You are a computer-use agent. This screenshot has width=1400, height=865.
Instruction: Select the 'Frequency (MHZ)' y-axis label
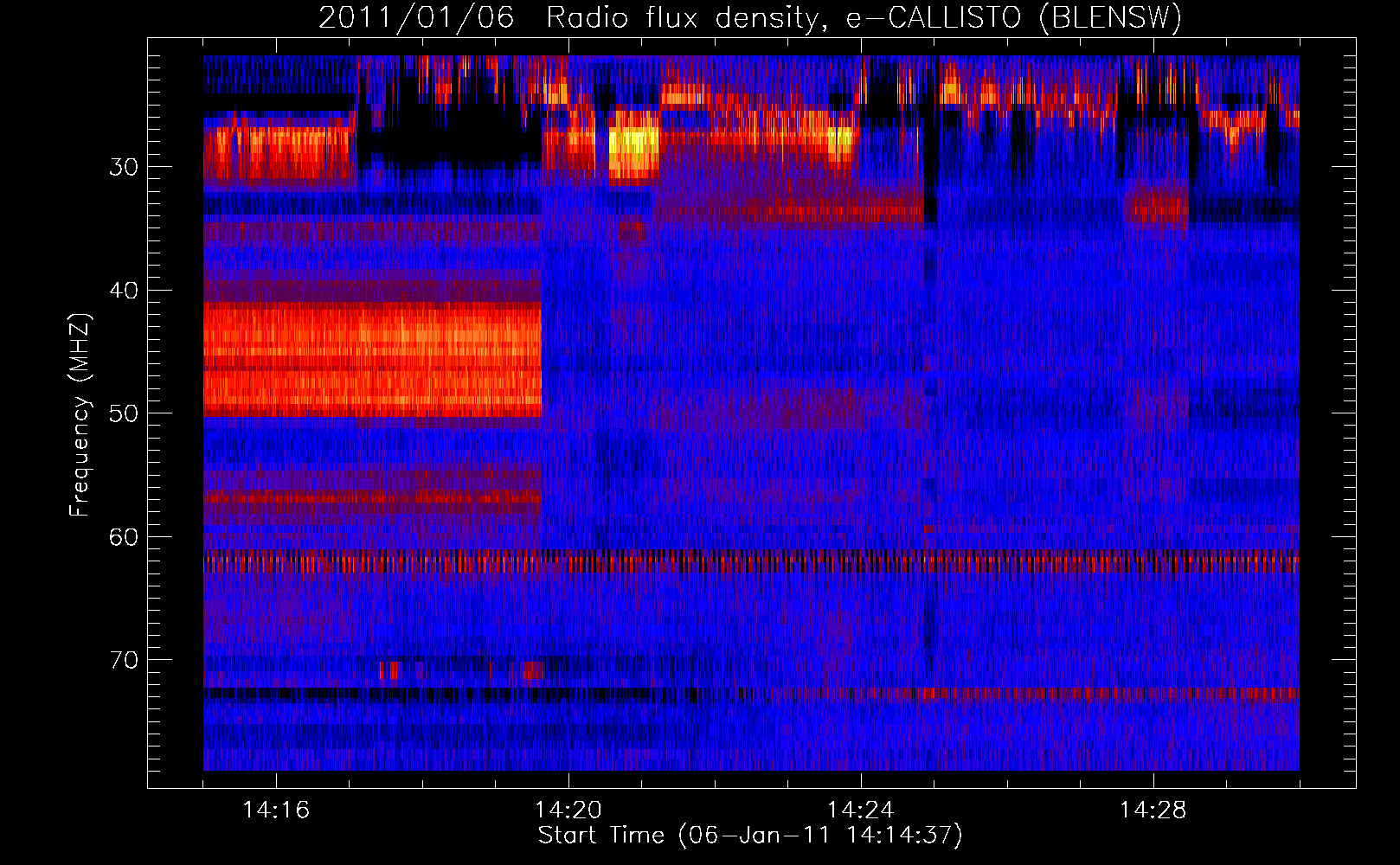[x=80, y=414]
